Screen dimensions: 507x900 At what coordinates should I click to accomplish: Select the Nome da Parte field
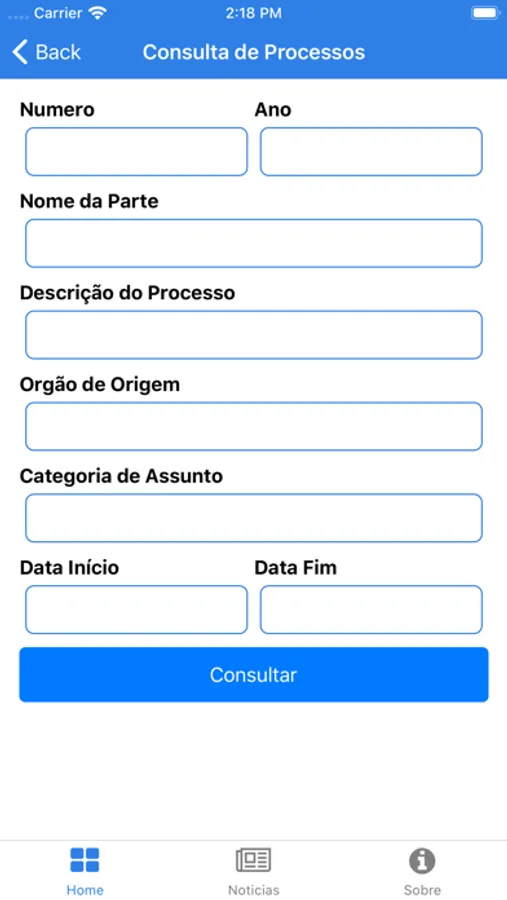(x=254, y=243)
